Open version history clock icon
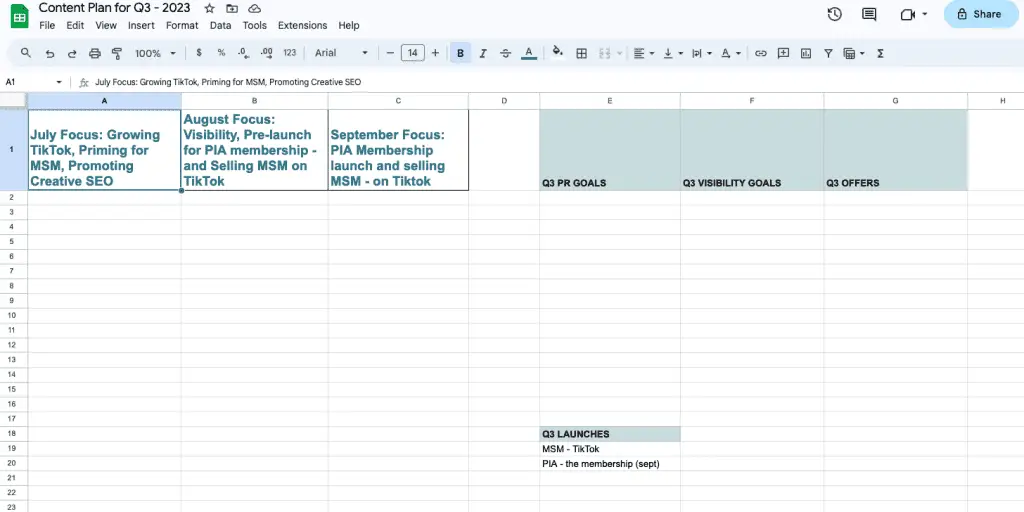This screenshot has width=1024, height=512. click(835, 14)
